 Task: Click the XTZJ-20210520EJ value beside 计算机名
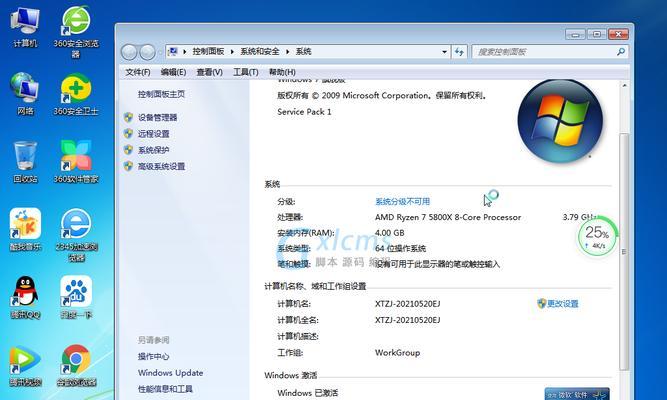(408, 304)
